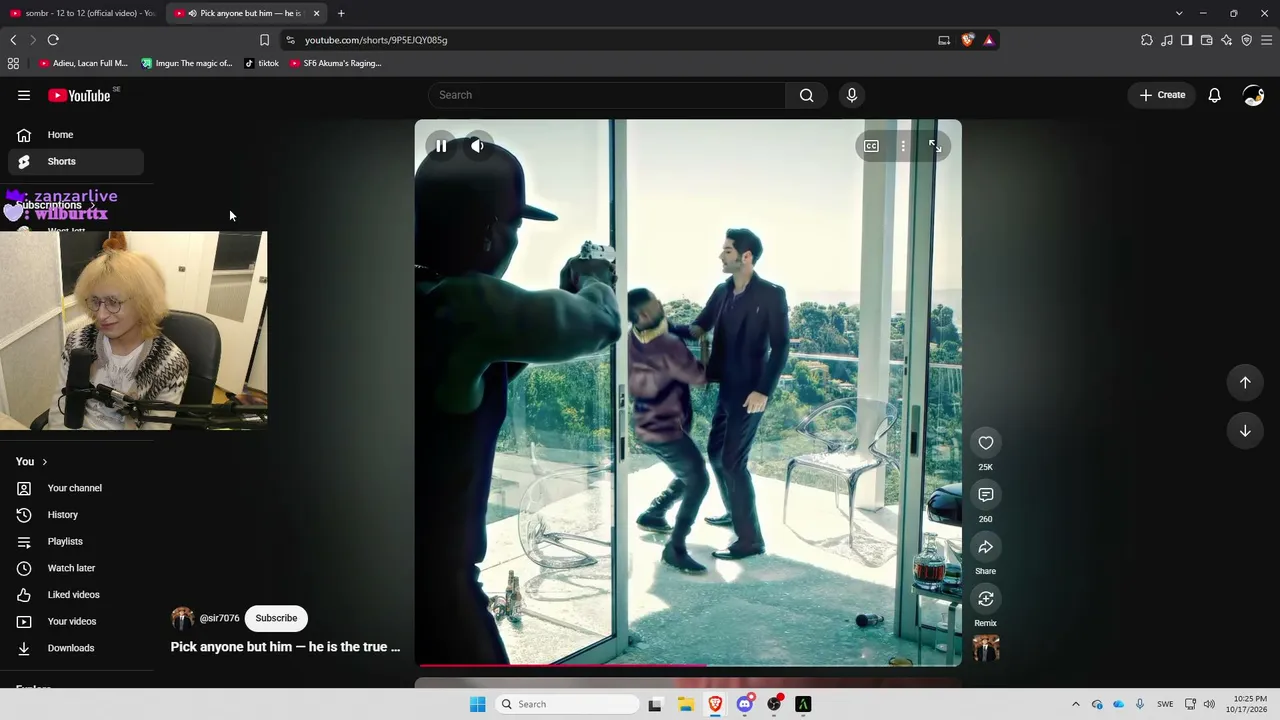This screenshot has width=1280, height=720.
Task: Open the tiktok bookmark
Action: 262,63
